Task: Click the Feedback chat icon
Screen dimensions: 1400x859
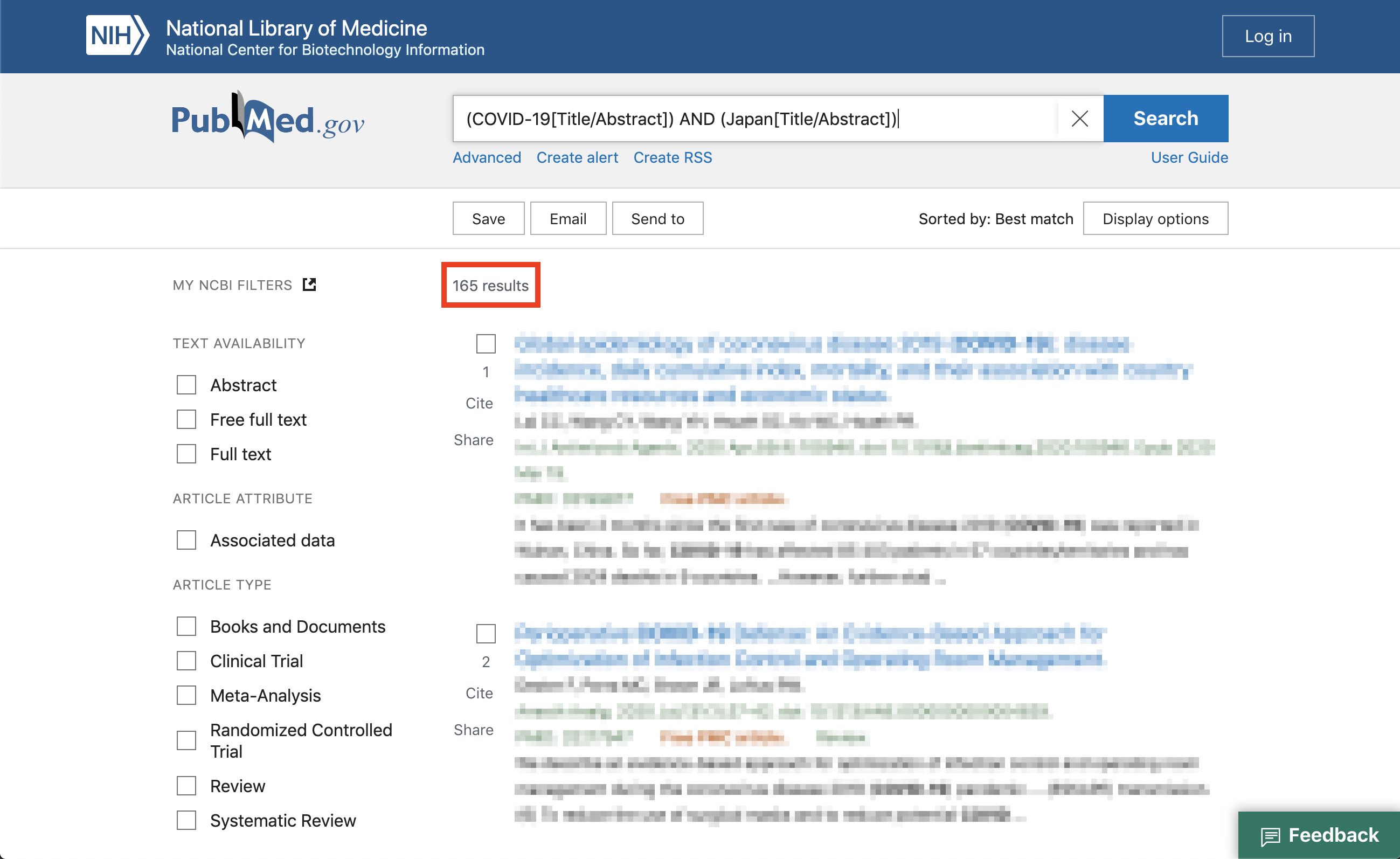Action: coord(1271,836)
